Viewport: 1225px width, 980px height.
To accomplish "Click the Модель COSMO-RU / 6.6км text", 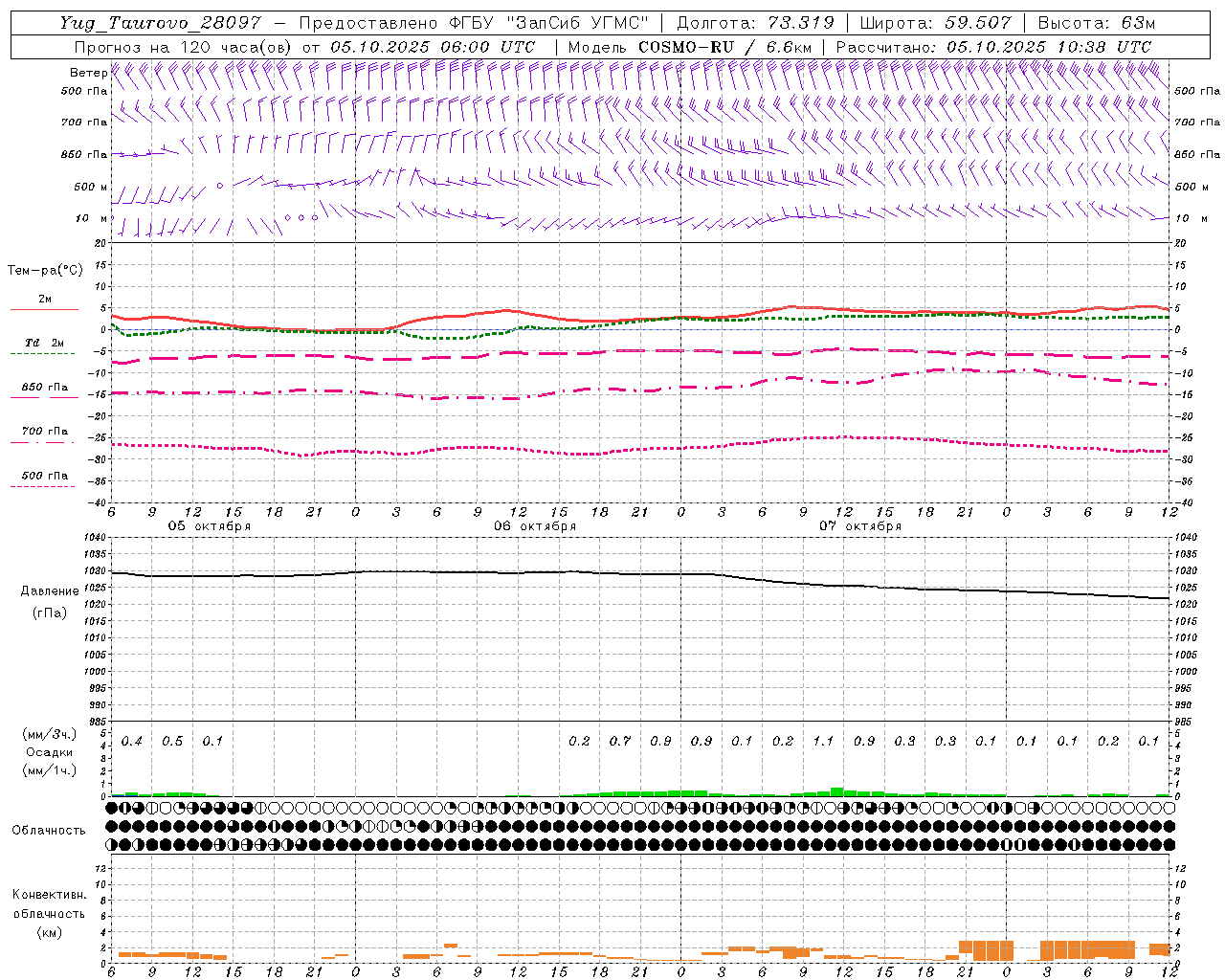I will [x=690, y=47].
